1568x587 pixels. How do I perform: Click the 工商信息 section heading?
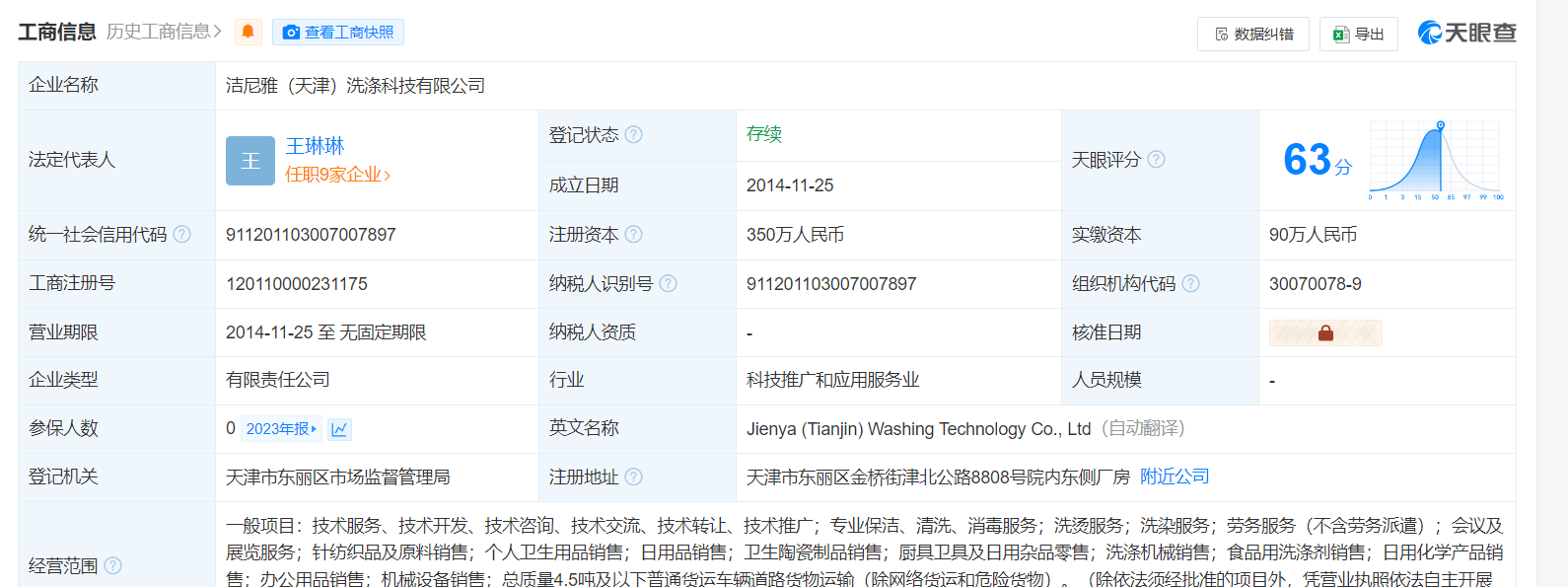click(x=57, y=32)
